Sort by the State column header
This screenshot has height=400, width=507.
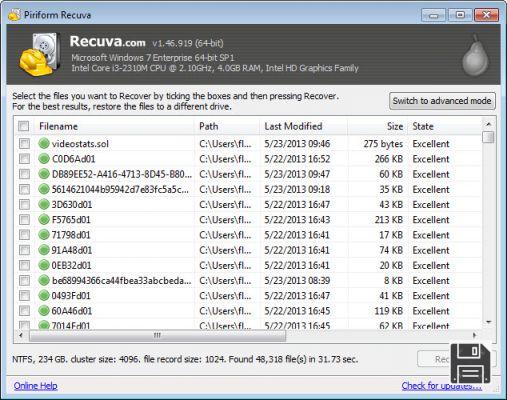[444, 126]
